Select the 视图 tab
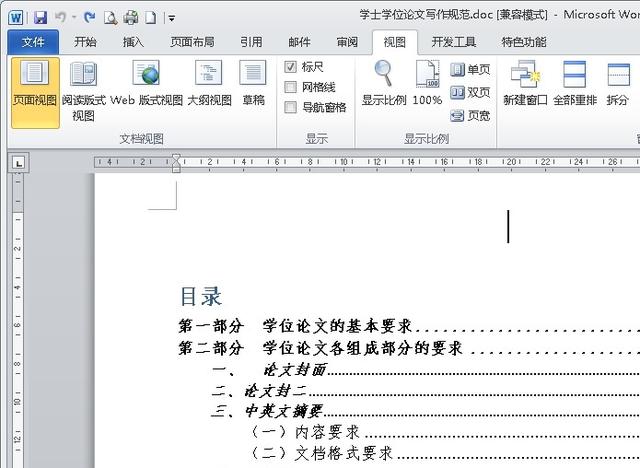Viewport: 640px width, 468px height. pos(395,42)
